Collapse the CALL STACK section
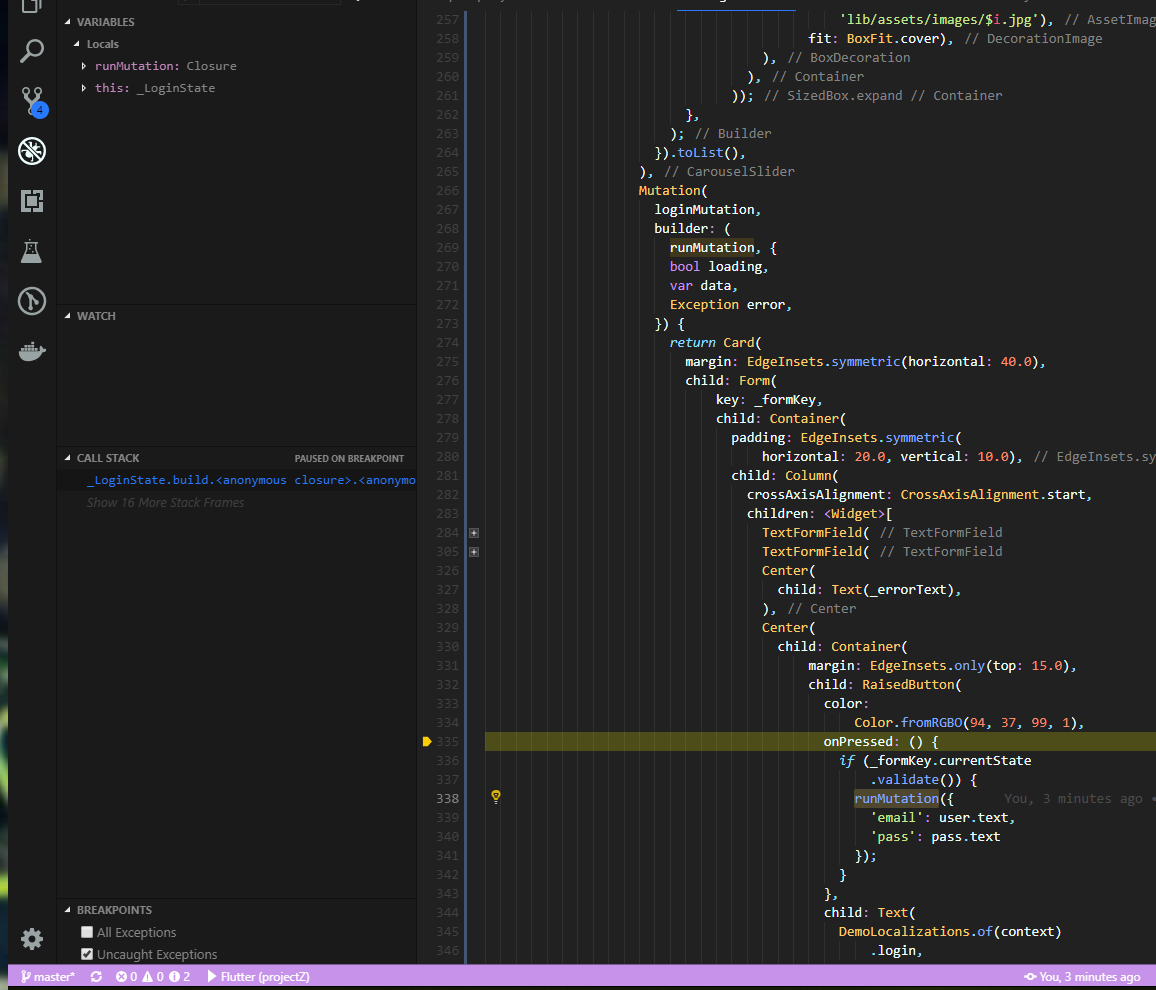Image resolution: width=1156 pixels, height=990 pixels. coord(68,458)
